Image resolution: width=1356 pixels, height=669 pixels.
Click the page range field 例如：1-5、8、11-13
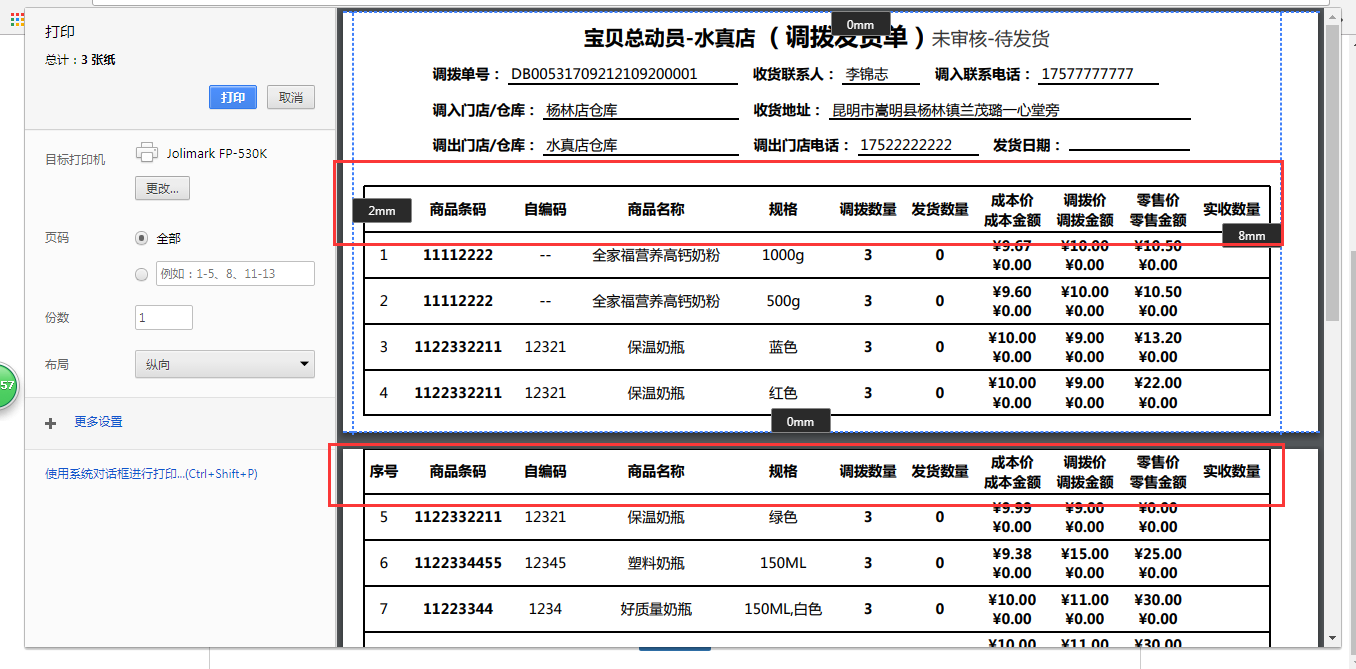click(x=235, y=274)
